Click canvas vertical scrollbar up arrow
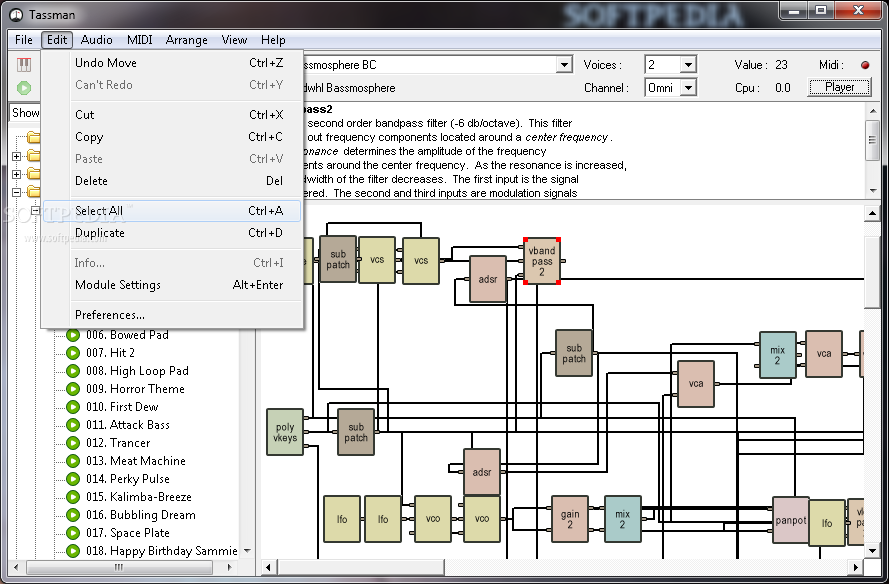The image size is (889, 584). click(871, 213)
